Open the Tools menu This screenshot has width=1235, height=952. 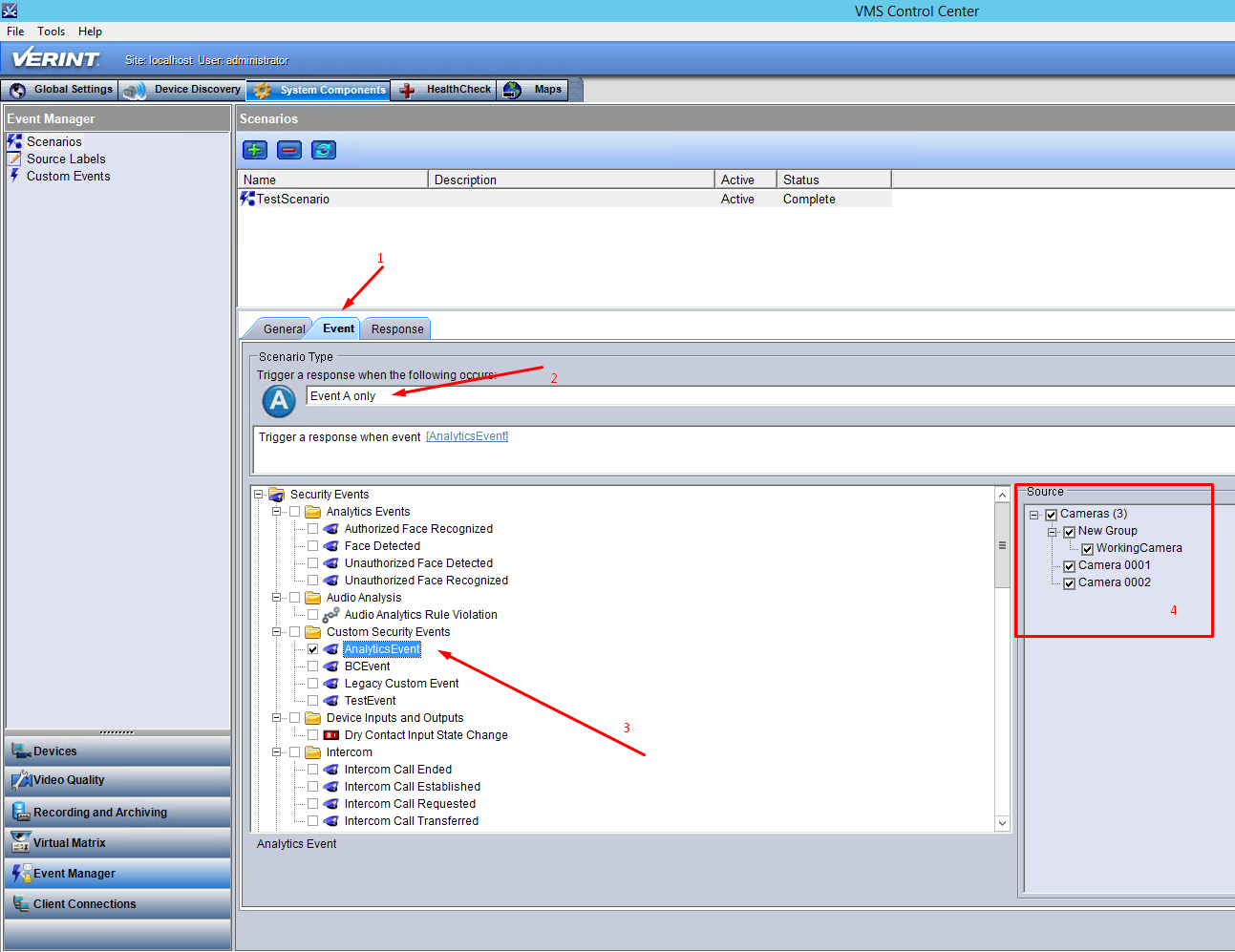coord(51,32)
